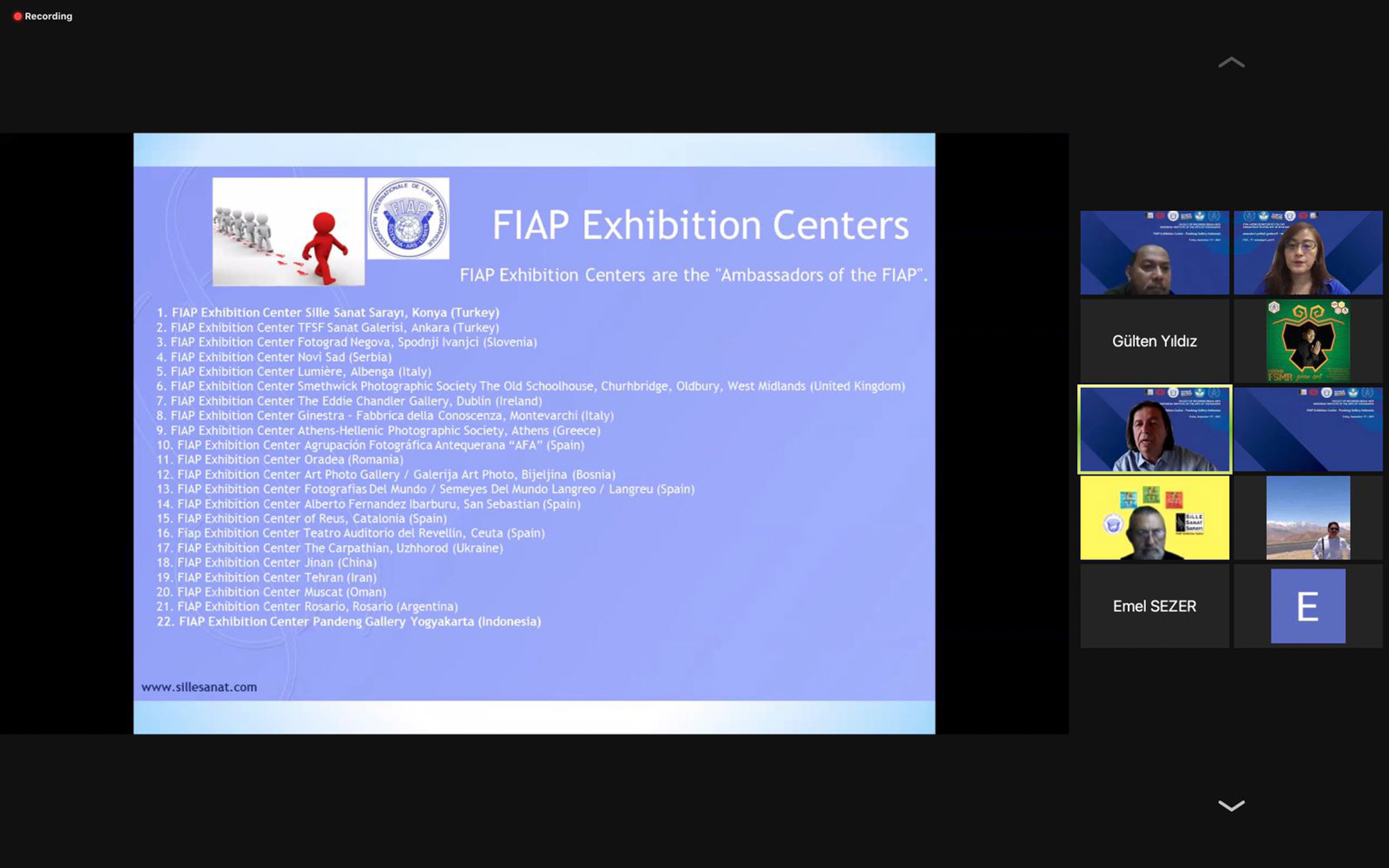Click the down chevron below participant gallery
Screen dimensions: 1389x868
click(1231, 806)
